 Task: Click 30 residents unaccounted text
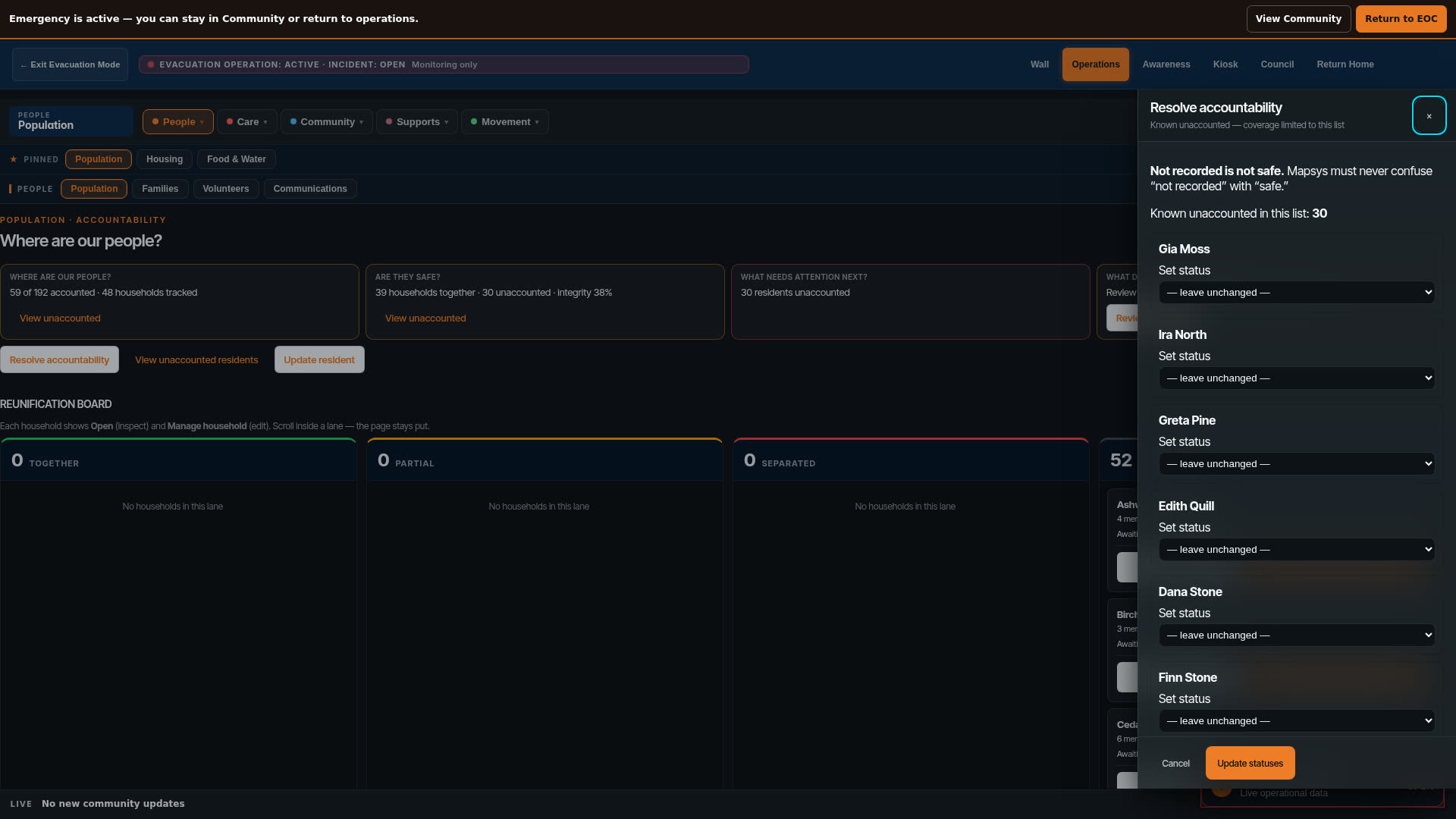point(795,293)
